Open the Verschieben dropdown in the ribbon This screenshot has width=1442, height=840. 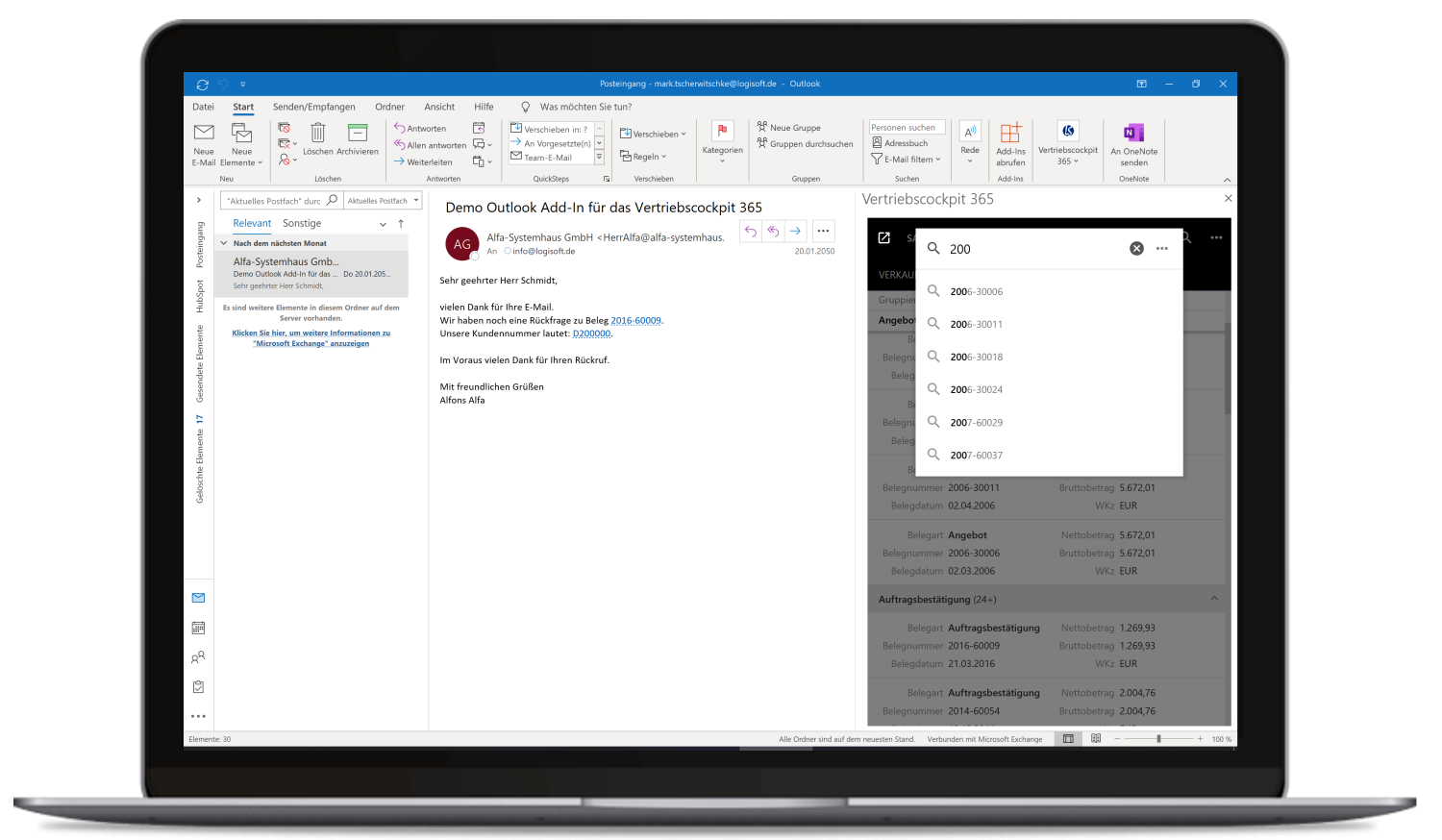click(x=653, y=134)
